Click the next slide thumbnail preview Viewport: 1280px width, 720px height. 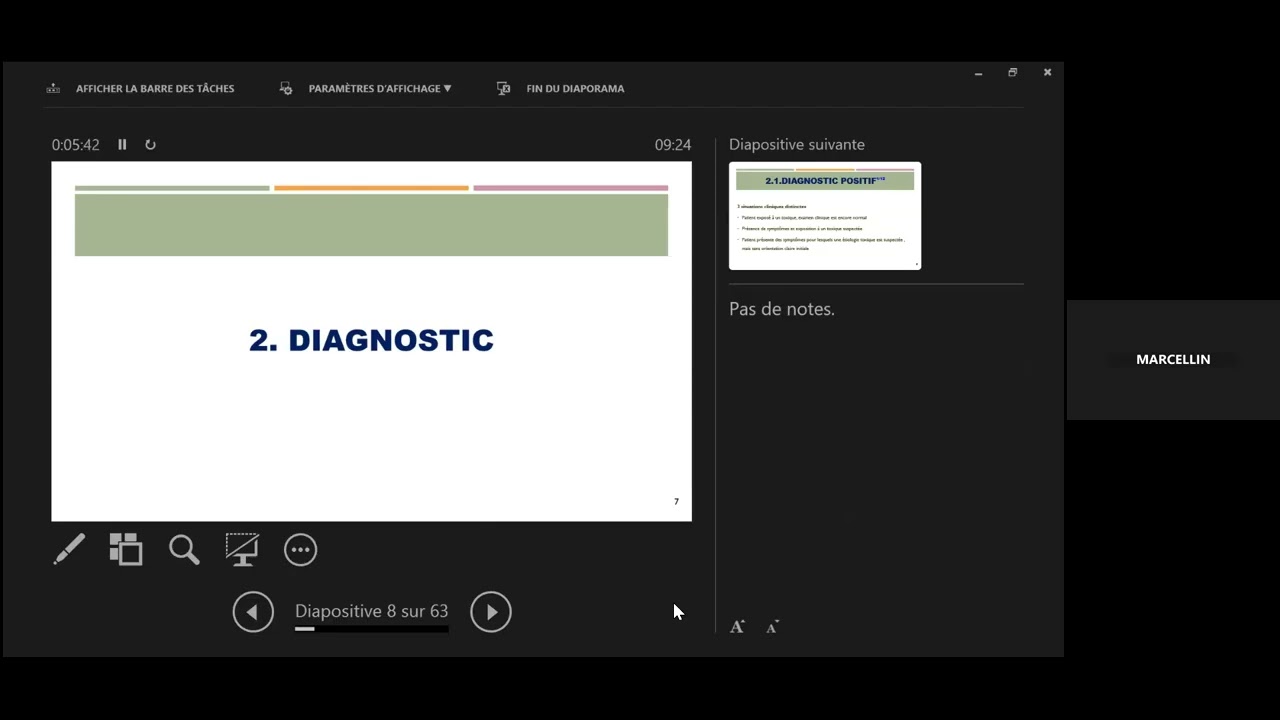coord(825,215)
